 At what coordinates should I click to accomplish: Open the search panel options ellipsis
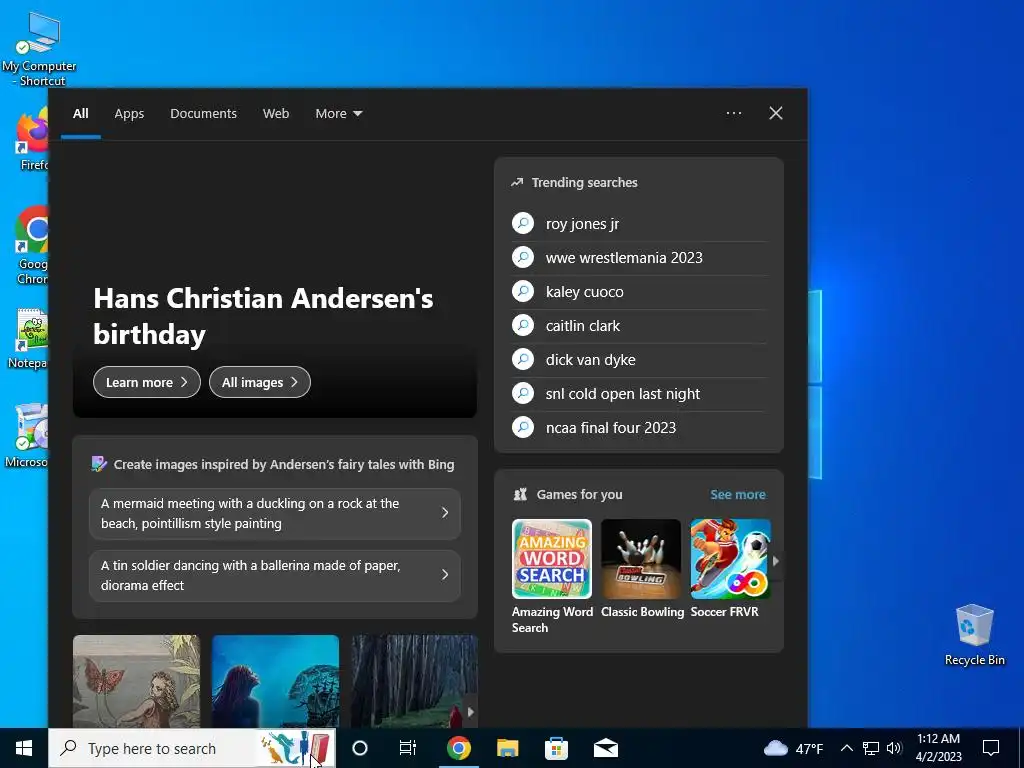click(734, 113)
